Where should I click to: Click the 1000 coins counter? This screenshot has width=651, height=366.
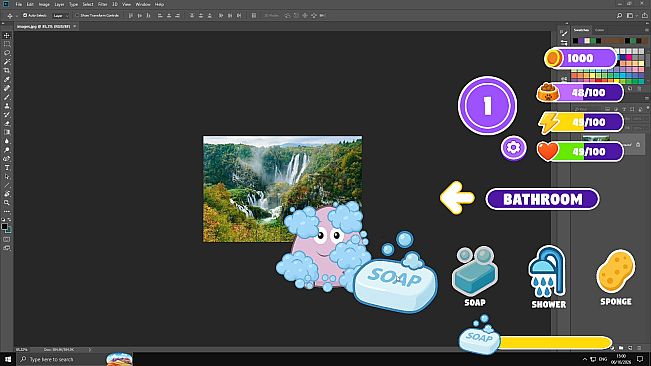(x=581, y=58)
